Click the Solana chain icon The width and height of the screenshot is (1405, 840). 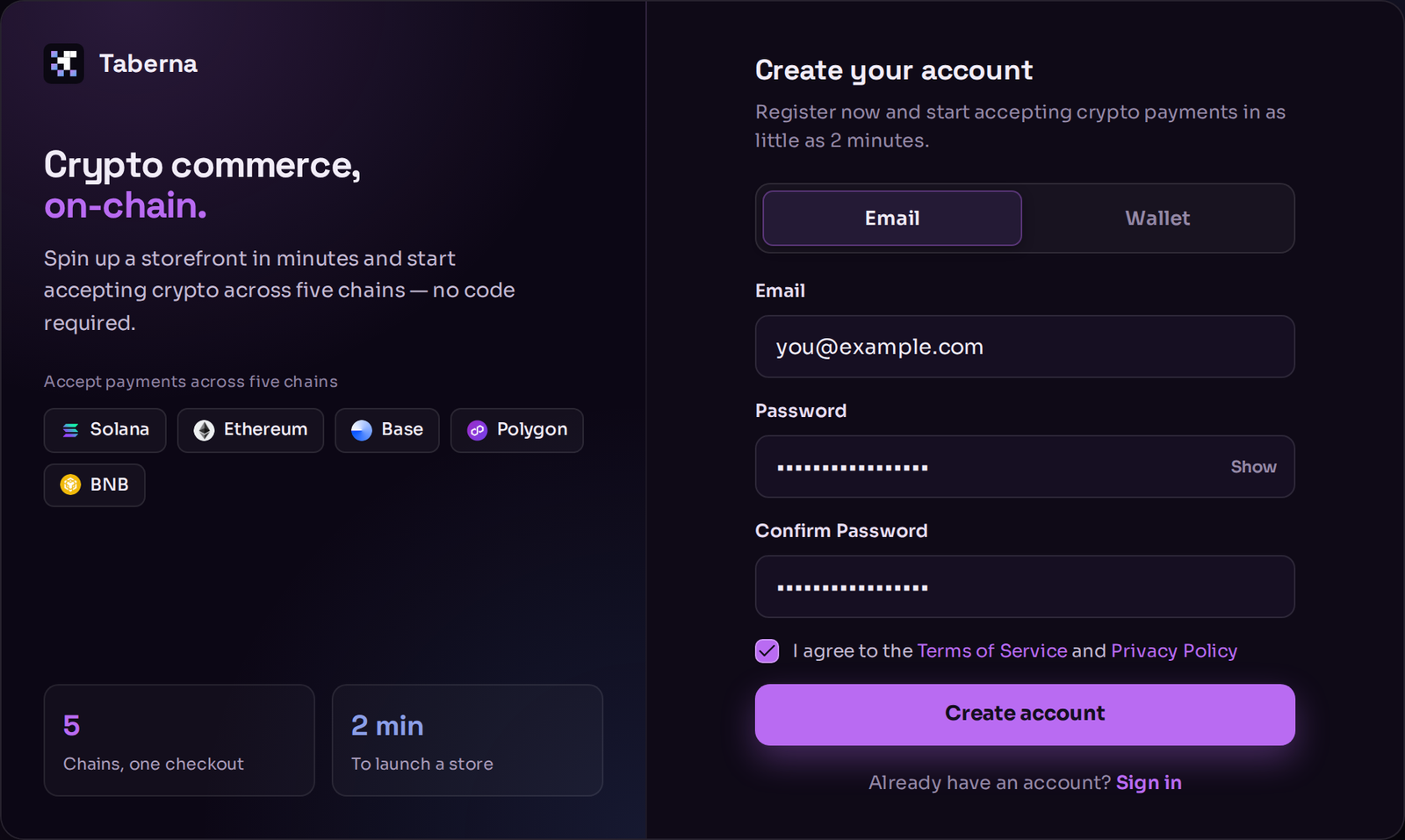(x=71, y=430)
